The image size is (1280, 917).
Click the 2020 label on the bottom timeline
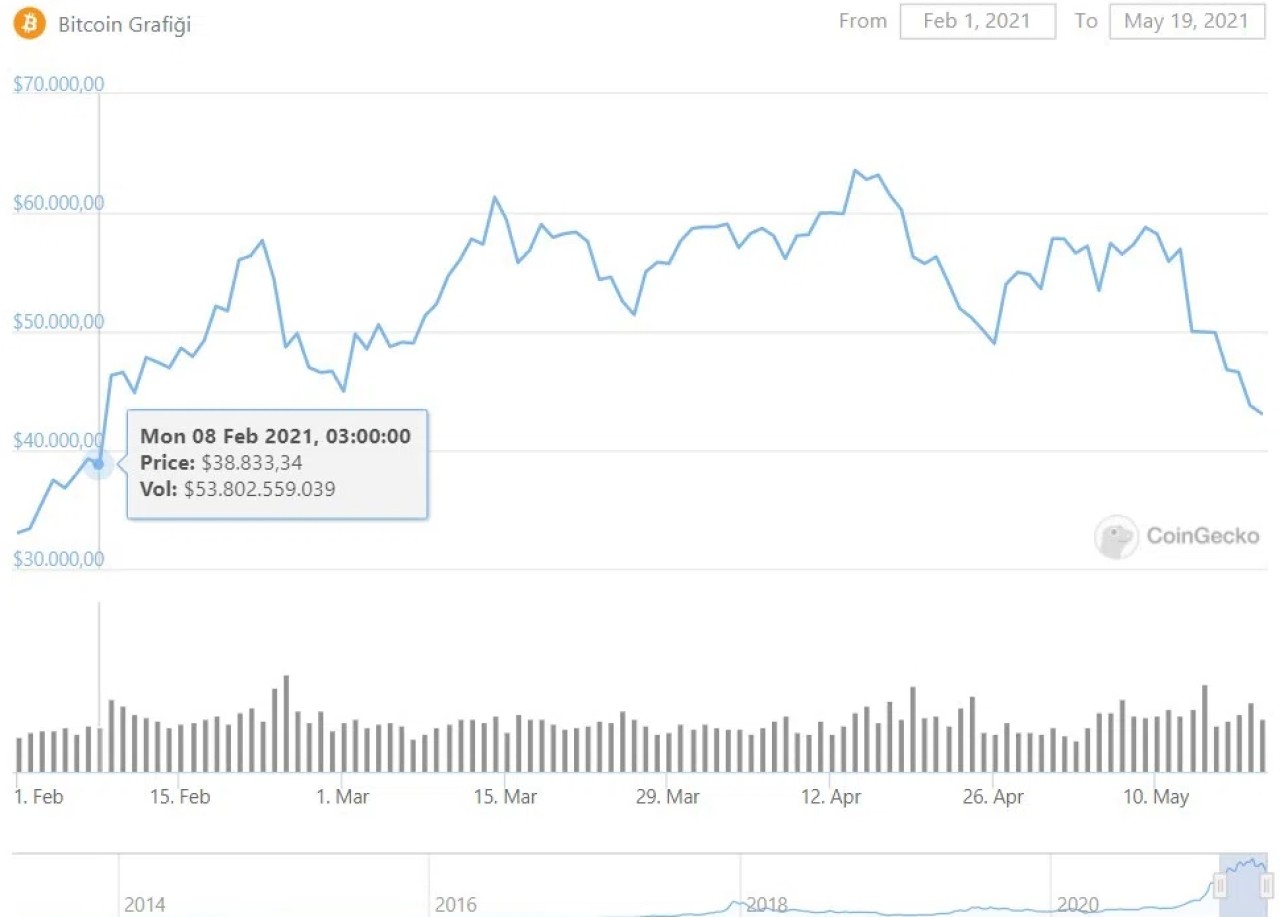click(1080, 904)
